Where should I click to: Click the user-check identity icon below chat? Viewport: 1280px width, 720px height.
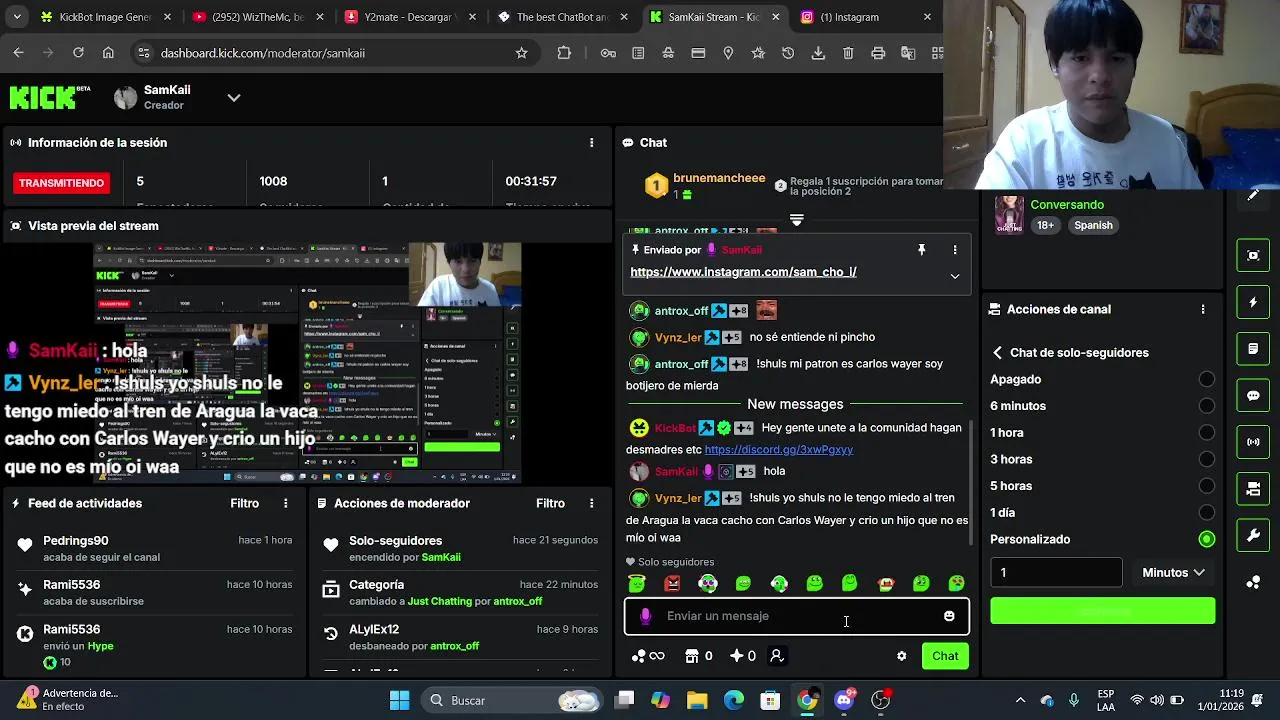tap(776, 656)
